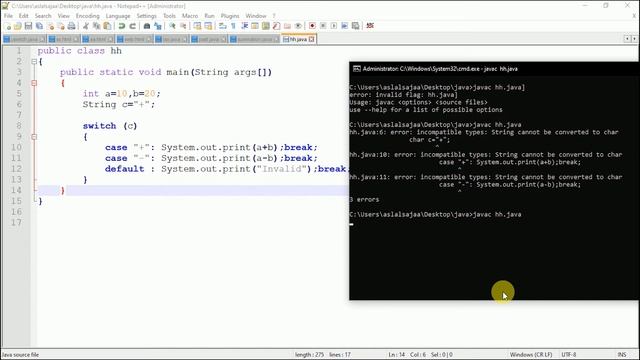This screenshot has height=360, width=640.
Task: Click the Open file toolbar icon
Action: click(x=18, y=26)
